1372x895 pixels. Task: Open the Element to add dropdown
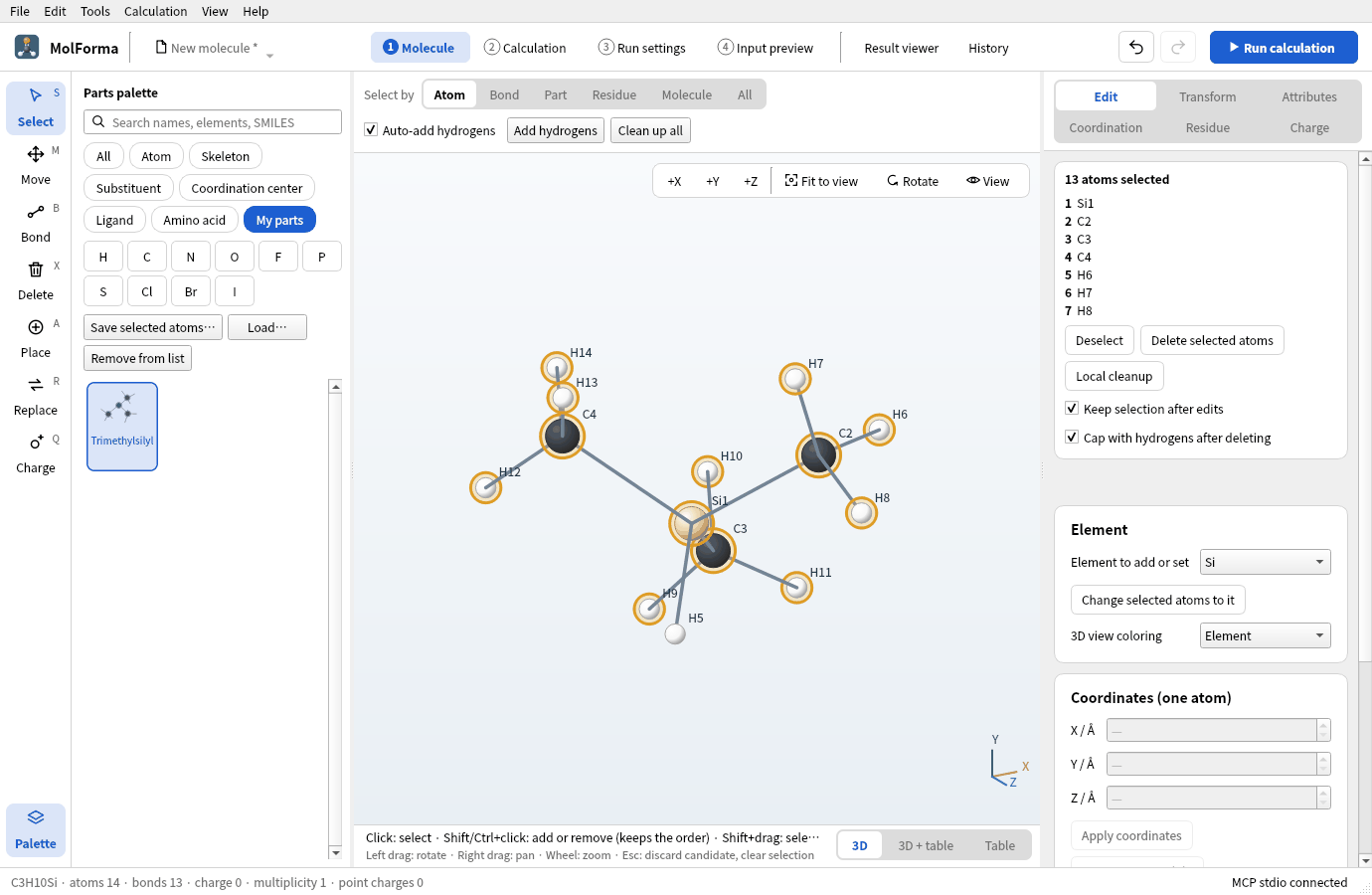pos(1265,562)
